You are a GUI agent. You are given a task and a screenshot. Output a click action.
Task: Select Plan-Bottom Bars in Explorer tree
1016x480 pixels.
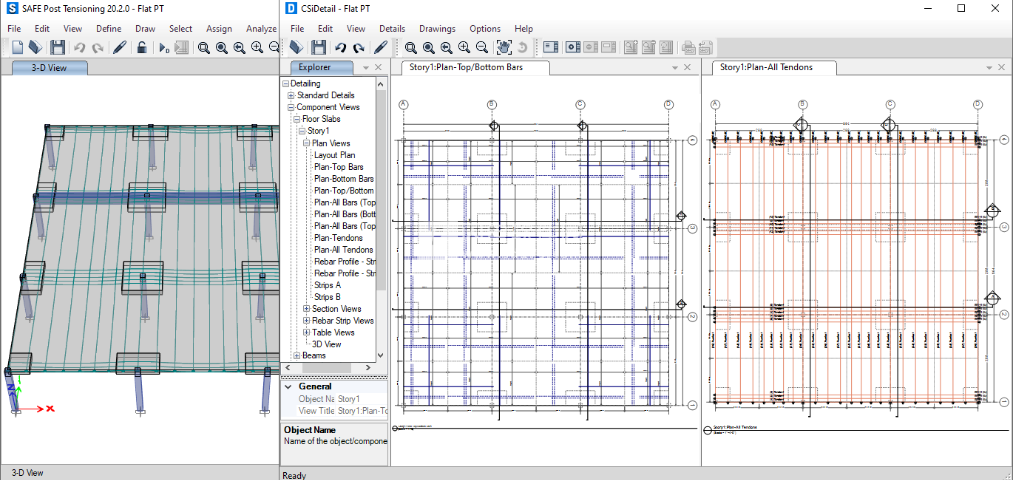click(x=343, y=178)
